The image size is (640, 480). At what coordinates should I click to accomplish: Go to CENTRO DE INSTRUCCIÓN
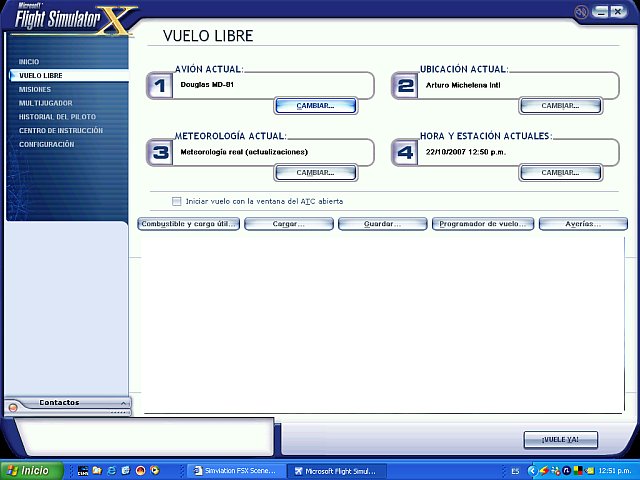(61, 131)
